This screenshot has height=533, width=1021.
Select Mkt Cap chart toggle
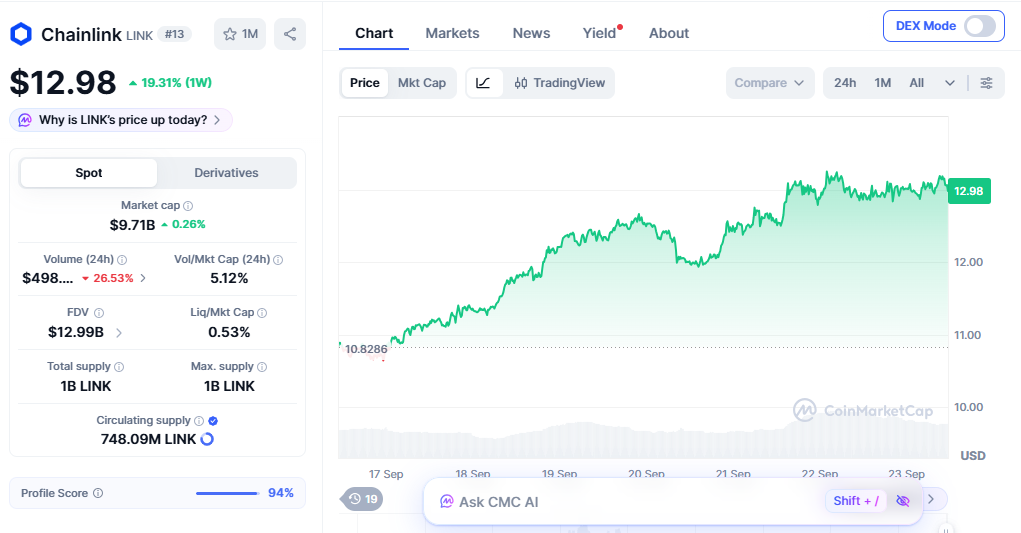click(x=422, y=83)
